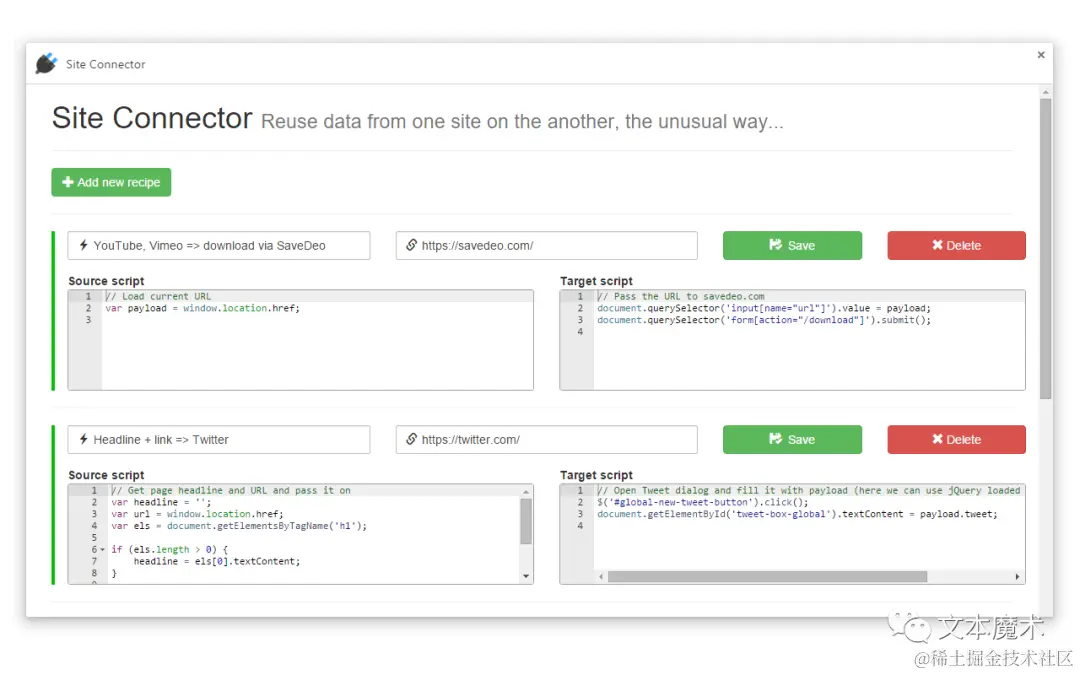This screenshot has height=675, width=1080.
Task: Click the Add new recipe button
Action: (x=111, y=183)
